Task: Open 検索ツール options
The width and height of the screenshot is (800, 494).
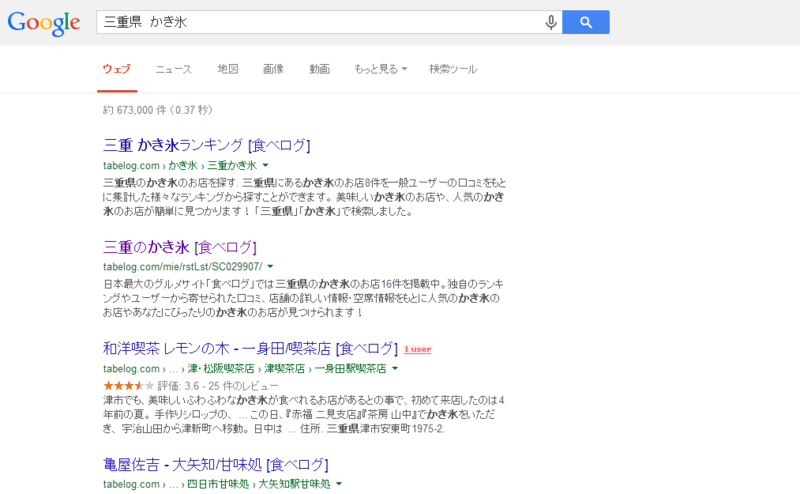Action: (453, 69)
